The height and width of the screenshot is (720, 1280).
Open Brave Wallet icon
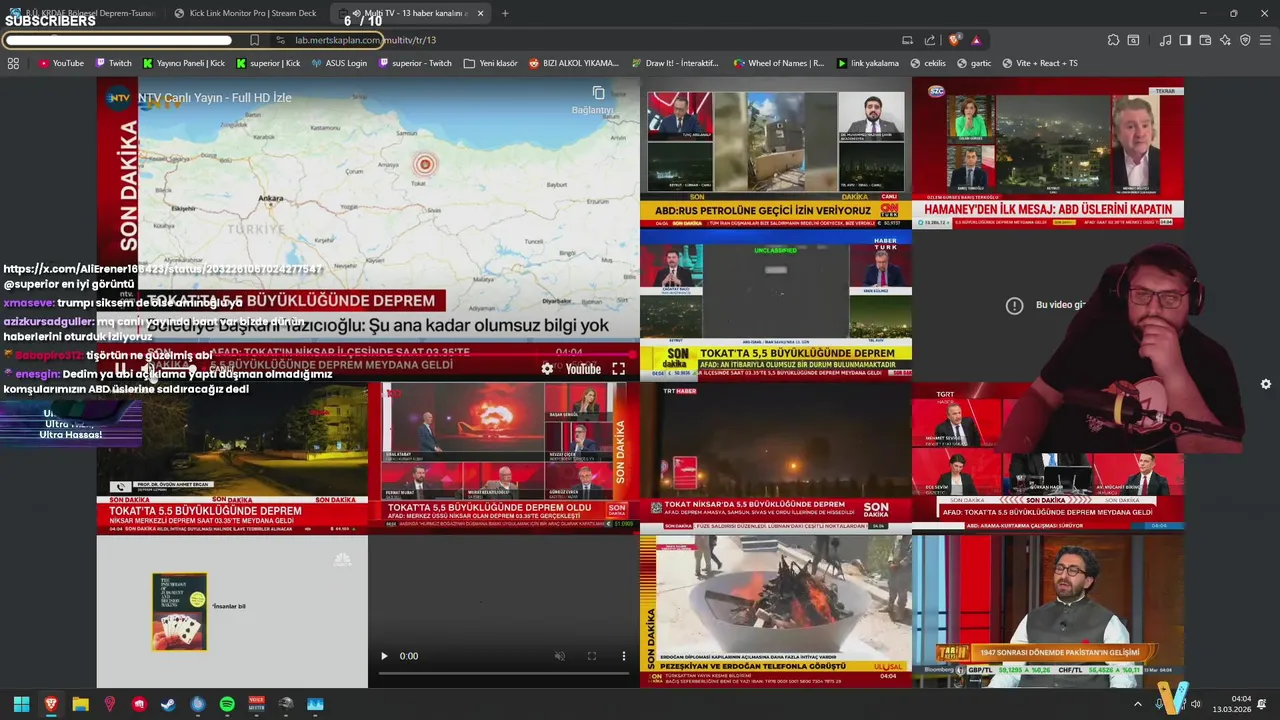pyautogui.click(x=1205, y=40)
